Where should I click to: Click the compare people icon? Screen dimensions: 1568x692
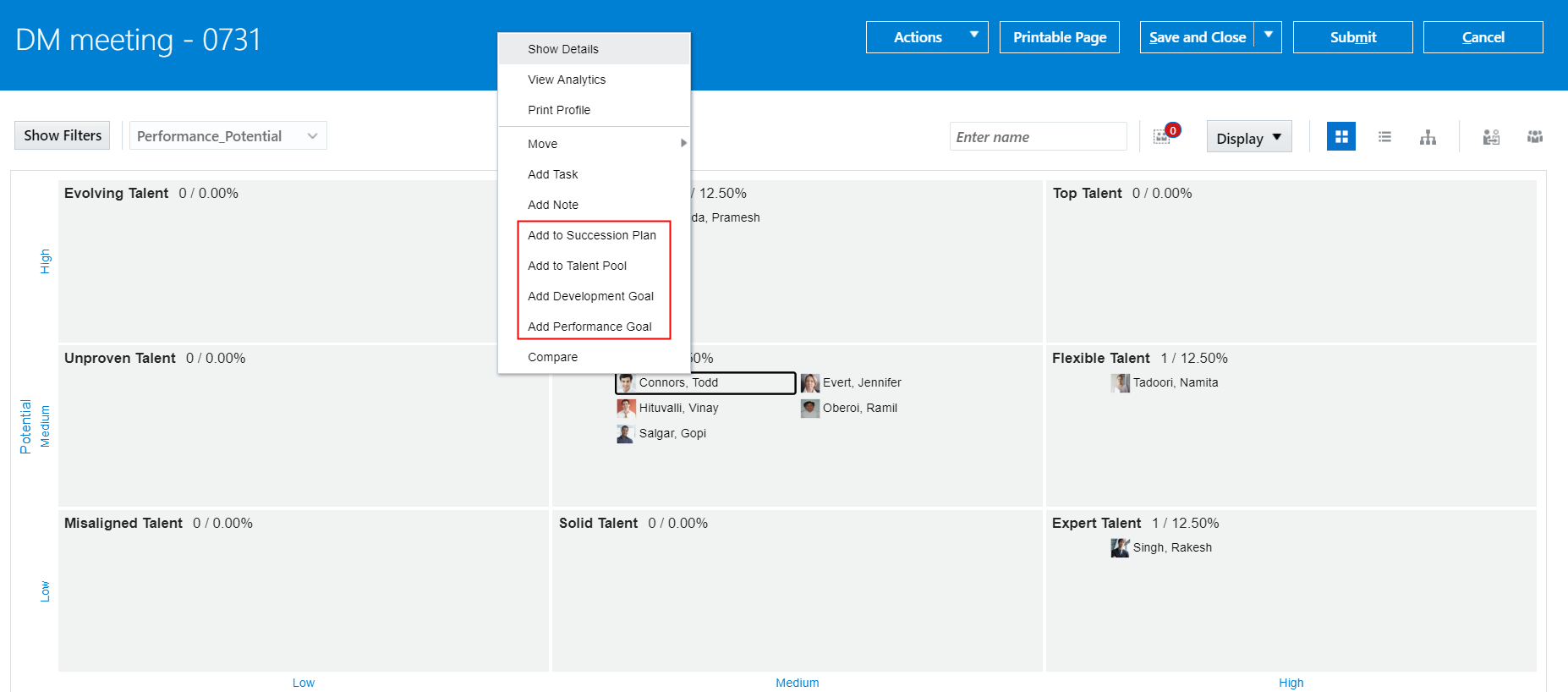click(x=1491, y=137)
